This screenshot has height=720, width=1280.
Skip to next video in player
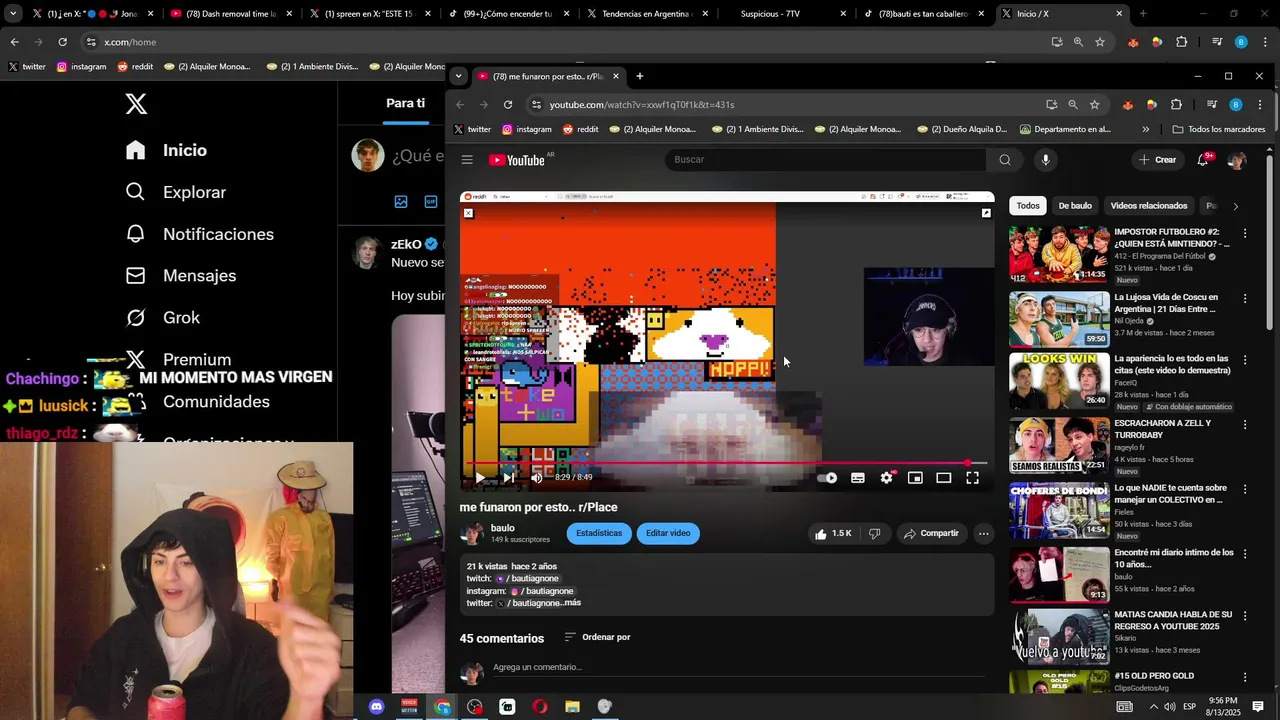[508, 478]
